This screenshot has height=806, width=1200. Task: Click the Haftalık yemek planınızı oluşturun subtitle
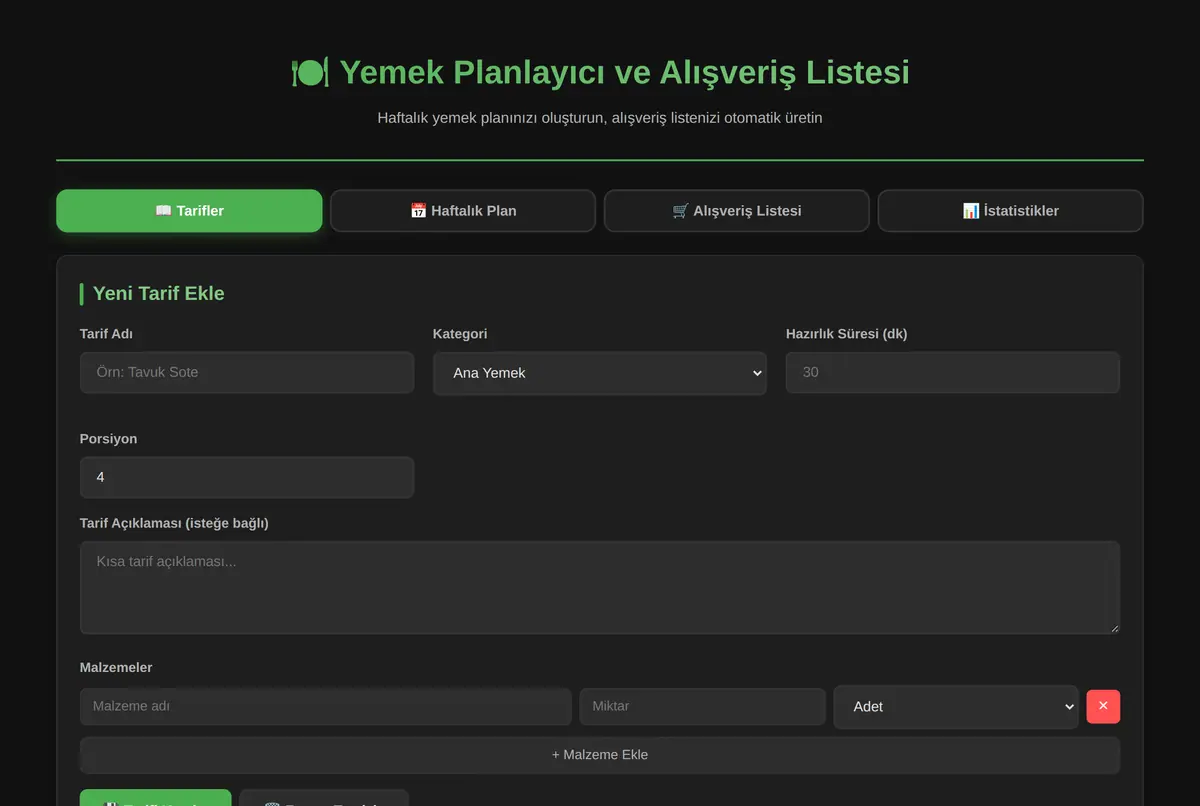pyautogui.click(x=600, y=118)
